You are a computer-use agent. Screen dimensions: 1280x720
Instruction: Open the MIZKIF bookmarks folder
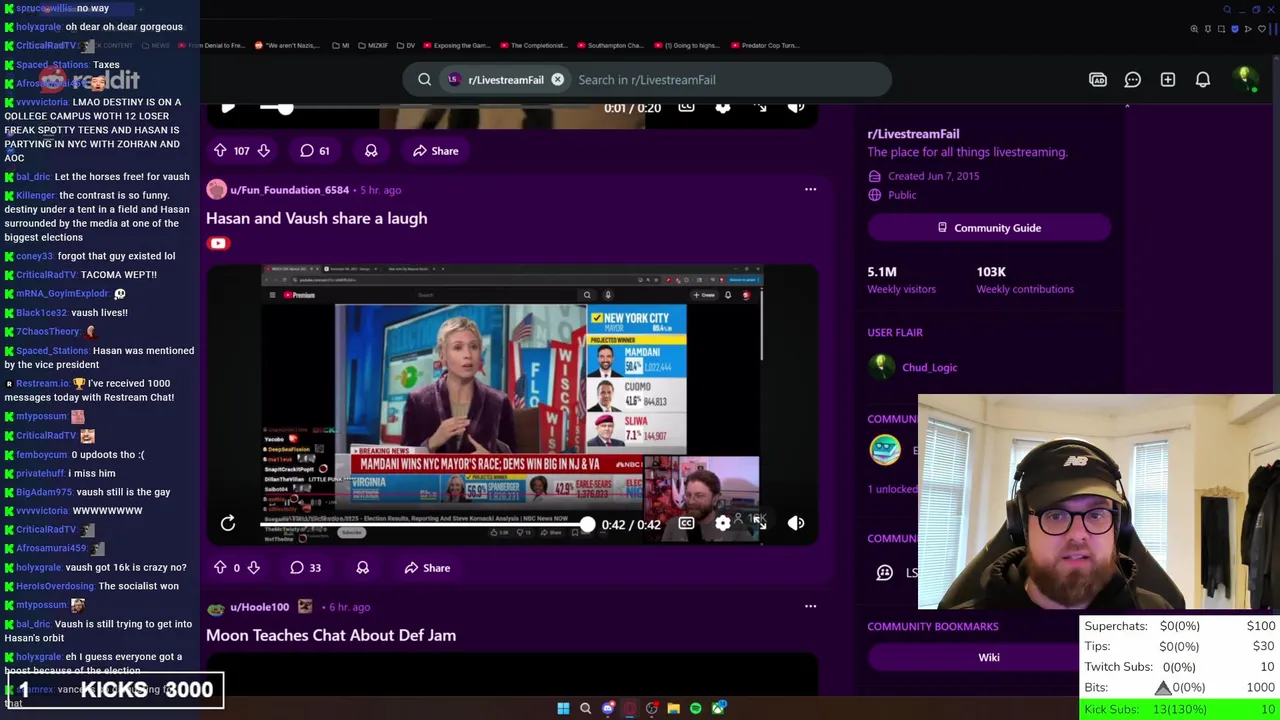pyautogui.click(x=372, y=45)
